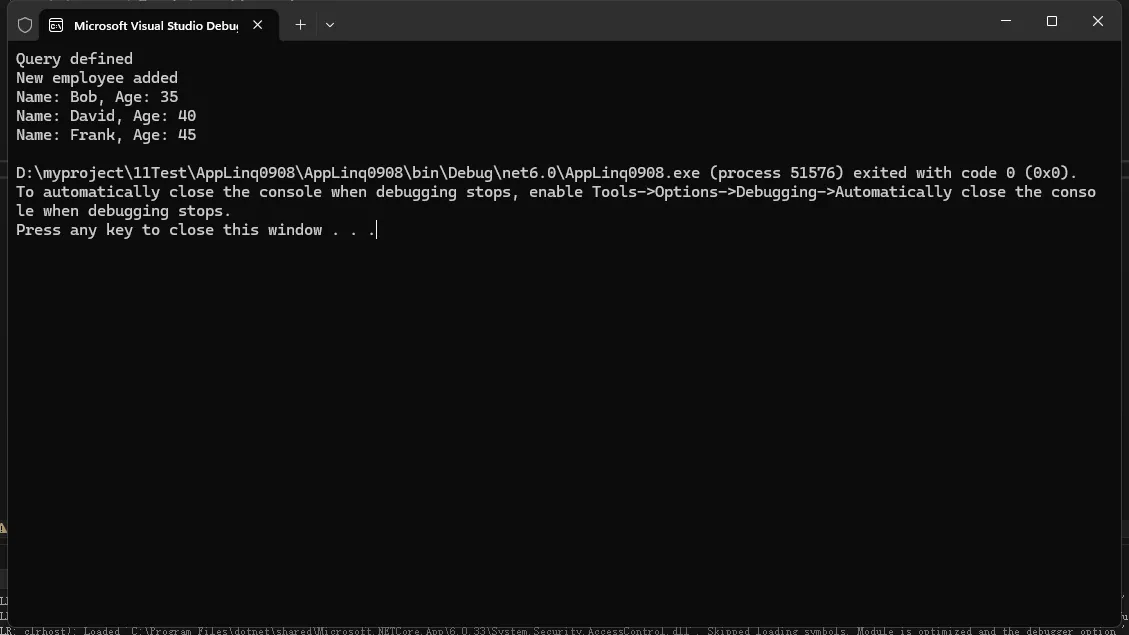
Task: Minimize the terminal window
Action: [1006, 21]
